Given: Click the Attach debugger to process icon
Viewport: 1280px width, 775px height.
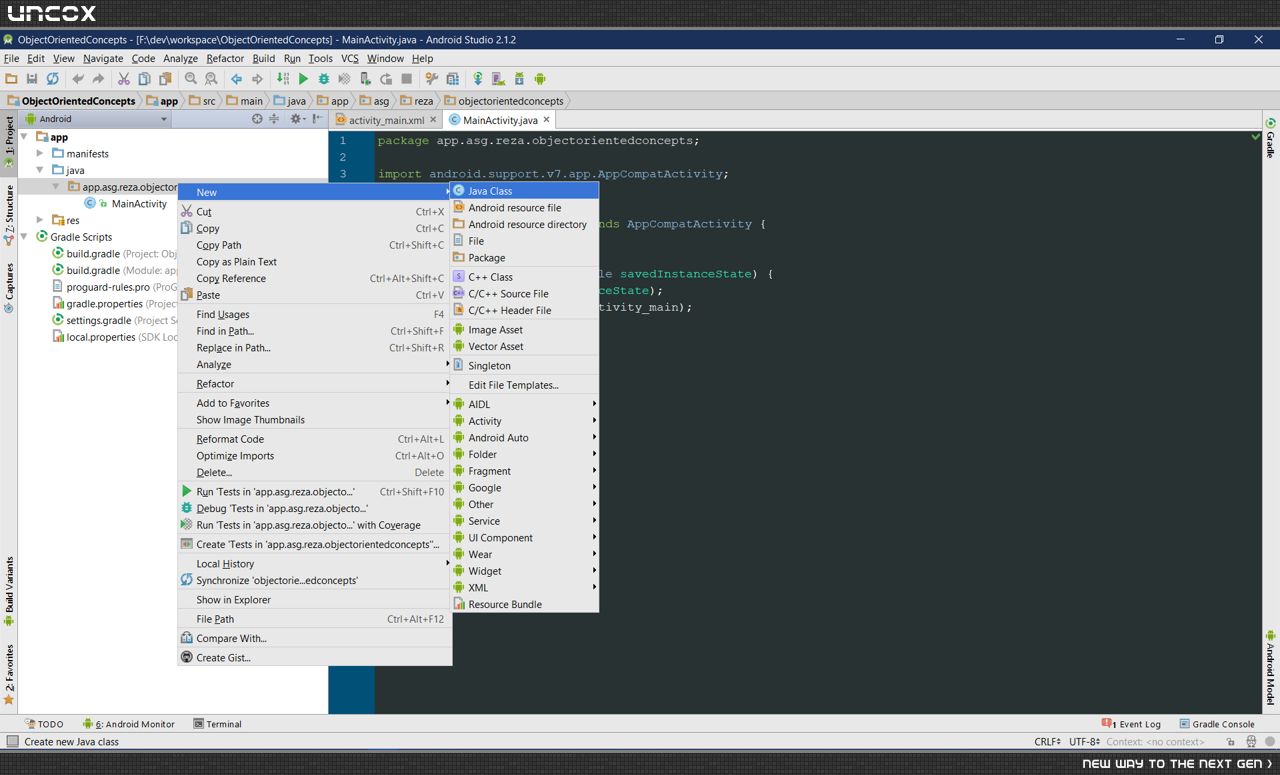Looking at the screenshot, I should (x=365, y=79).
